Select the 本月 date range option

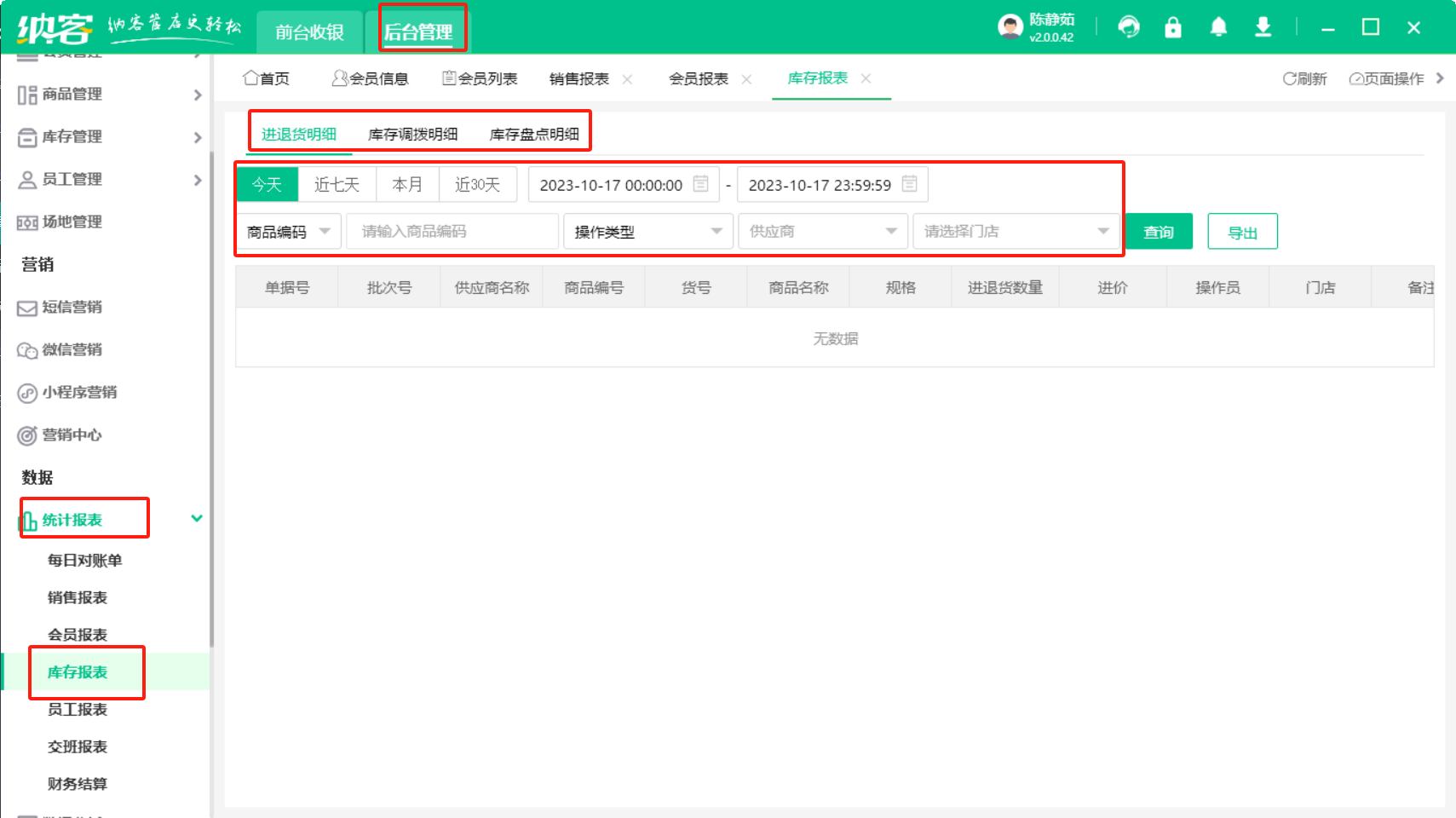tap(407, 185)
